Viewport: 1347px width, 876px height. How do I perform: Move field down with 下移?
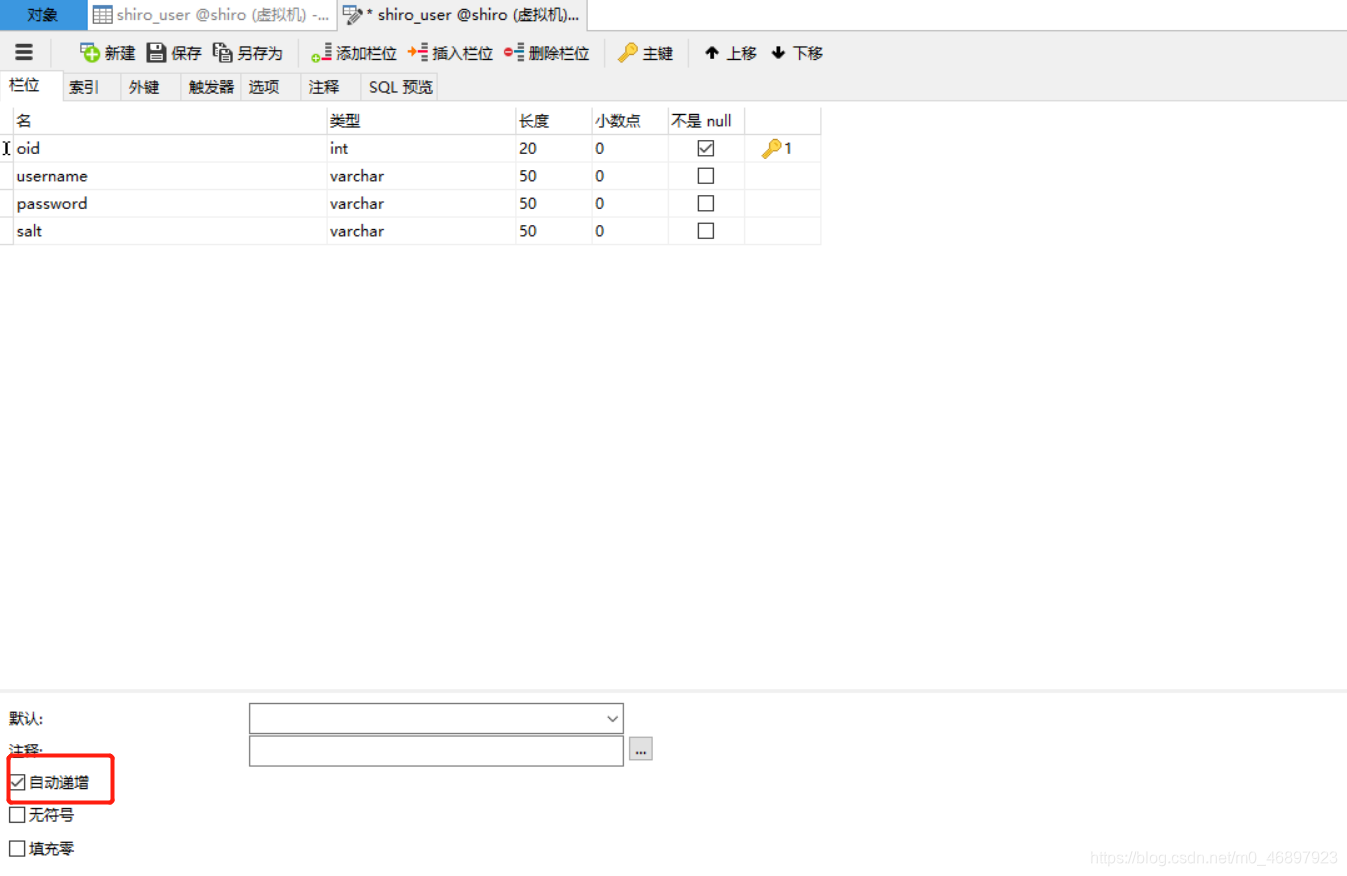point(797,53)
